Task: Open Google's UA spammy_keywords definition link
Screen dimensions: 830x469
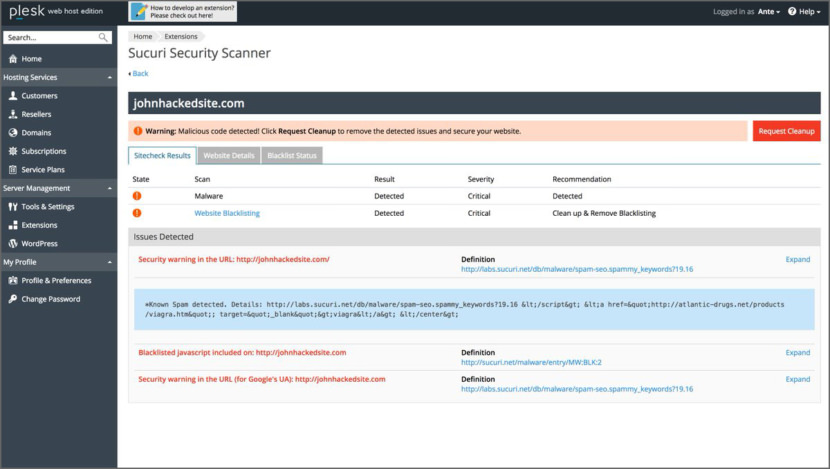Action: [x=577, y=389]
